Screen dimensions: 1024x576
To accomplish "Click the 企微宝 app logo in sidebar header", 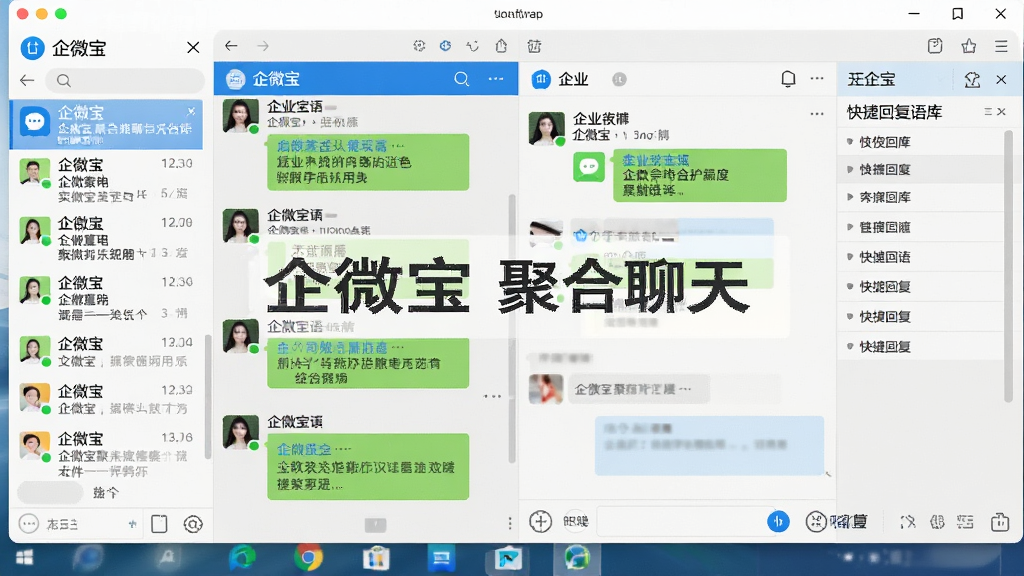I will tap(33, 48).
